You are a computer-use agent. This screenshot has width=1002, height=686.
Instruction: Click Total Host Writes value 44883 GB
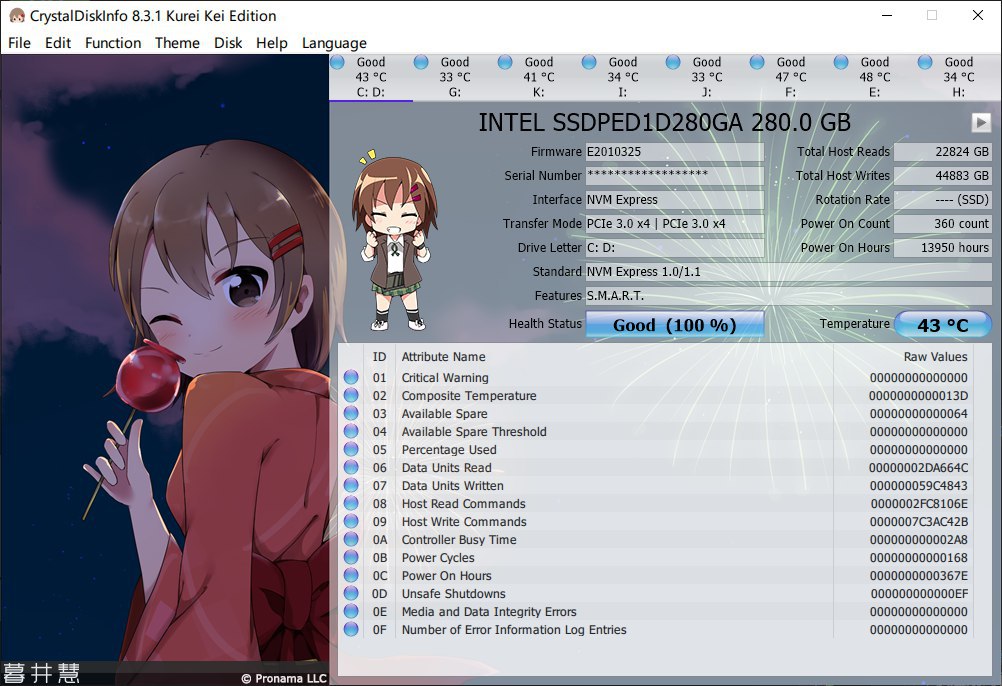click(943, 175)
